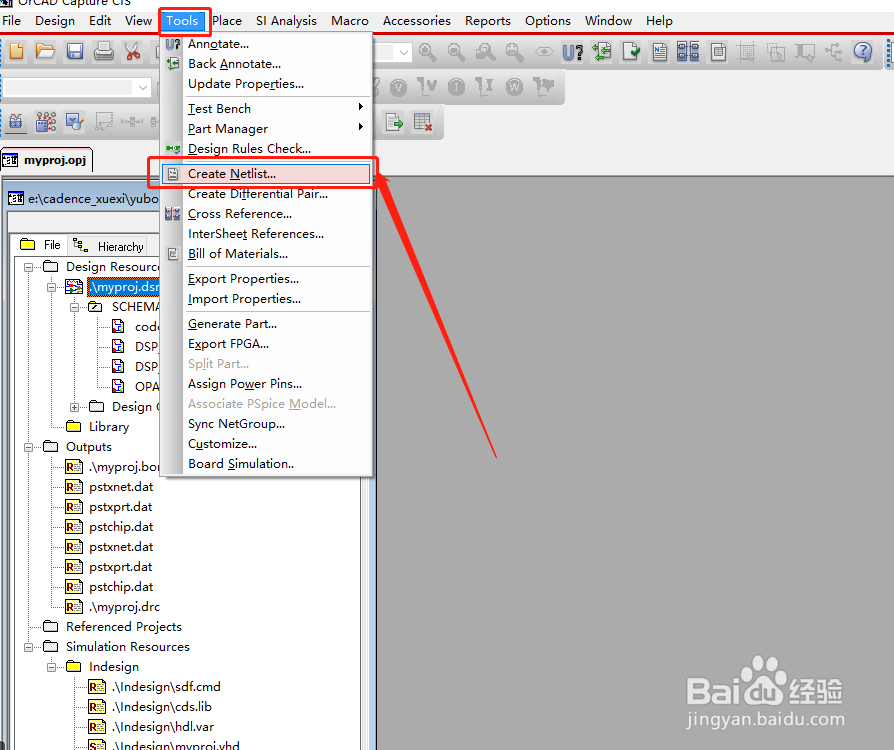
Task: Collapse the myproj.dsn tree node
Action: coord(51,287)
